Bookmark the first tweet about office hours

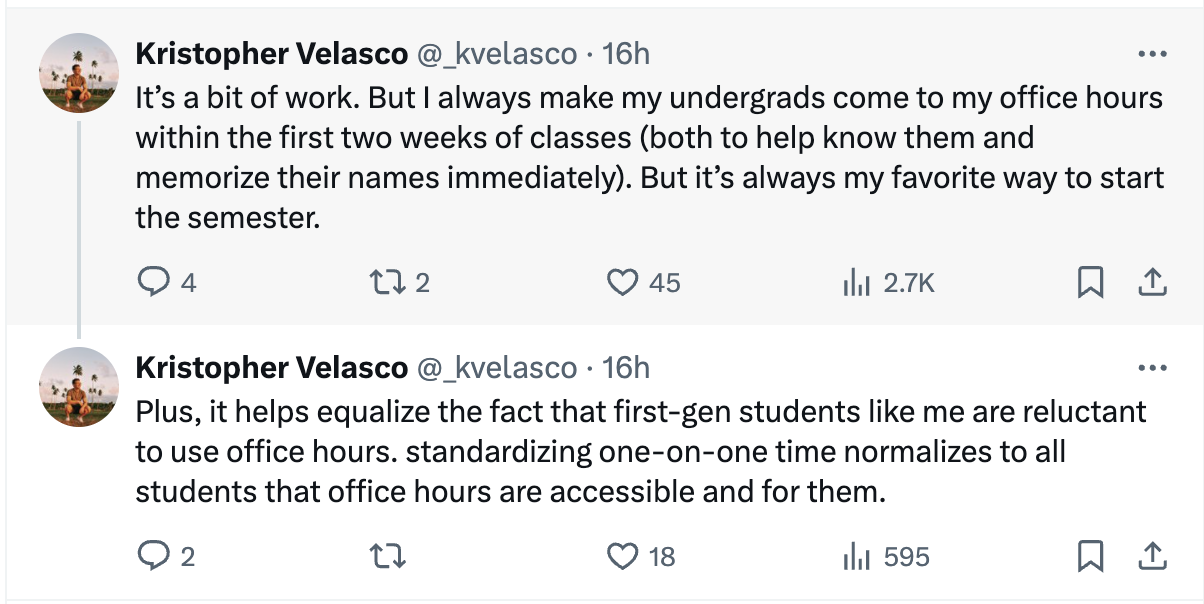1090,284
